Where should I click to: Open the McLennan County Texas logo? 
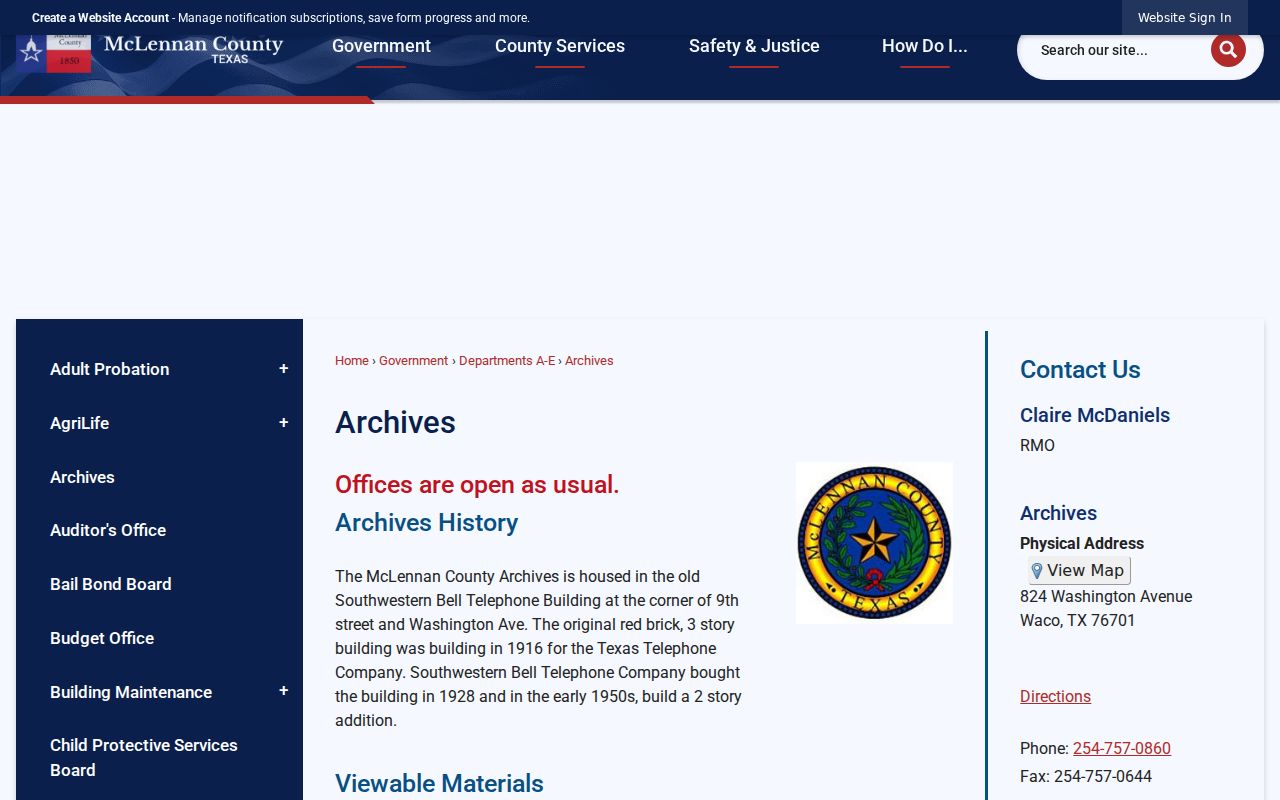click(x=150, y=52)
